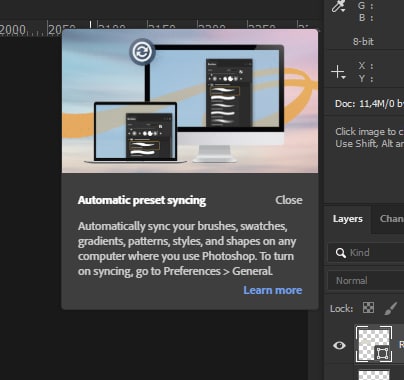Switch to the Layers tab

[x=347, y=219]
